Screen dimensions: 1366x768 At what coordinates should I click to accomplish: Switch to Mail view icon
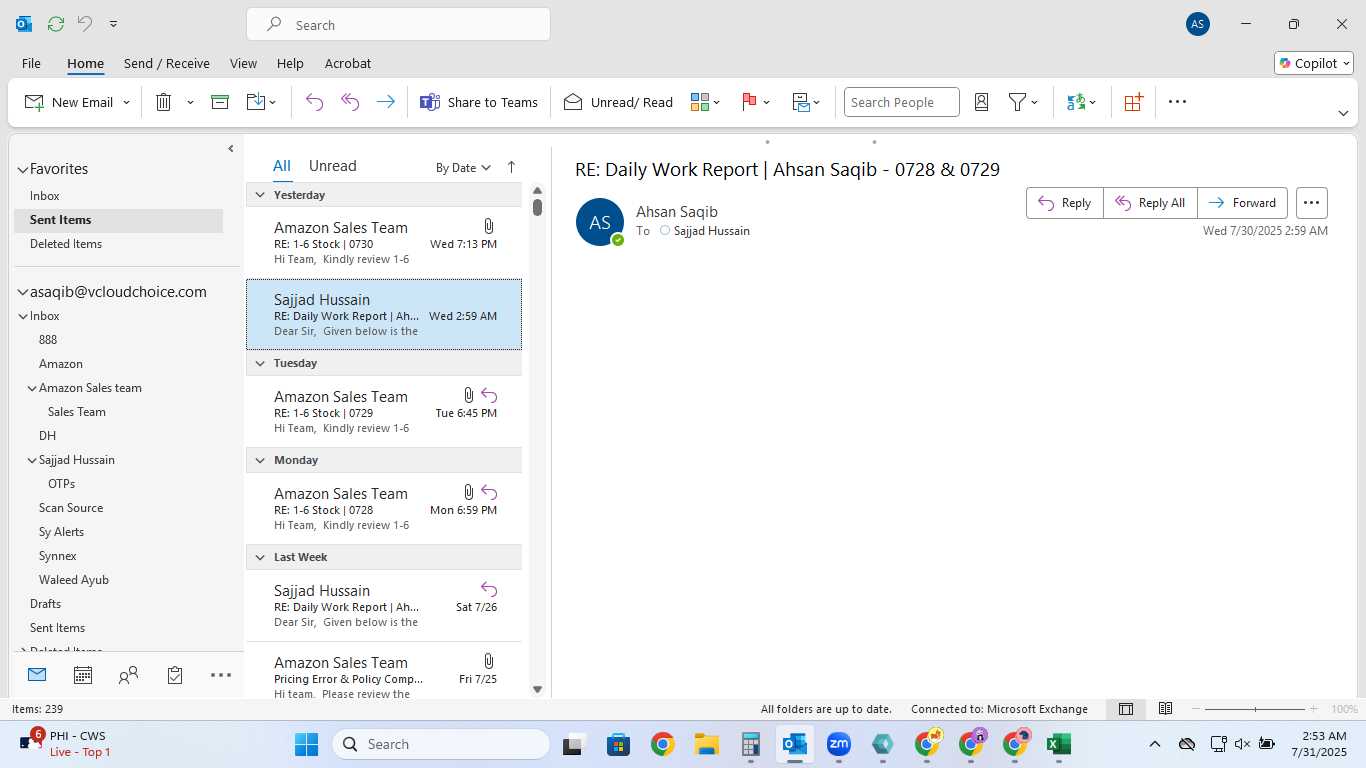click(x=37, y=675)
